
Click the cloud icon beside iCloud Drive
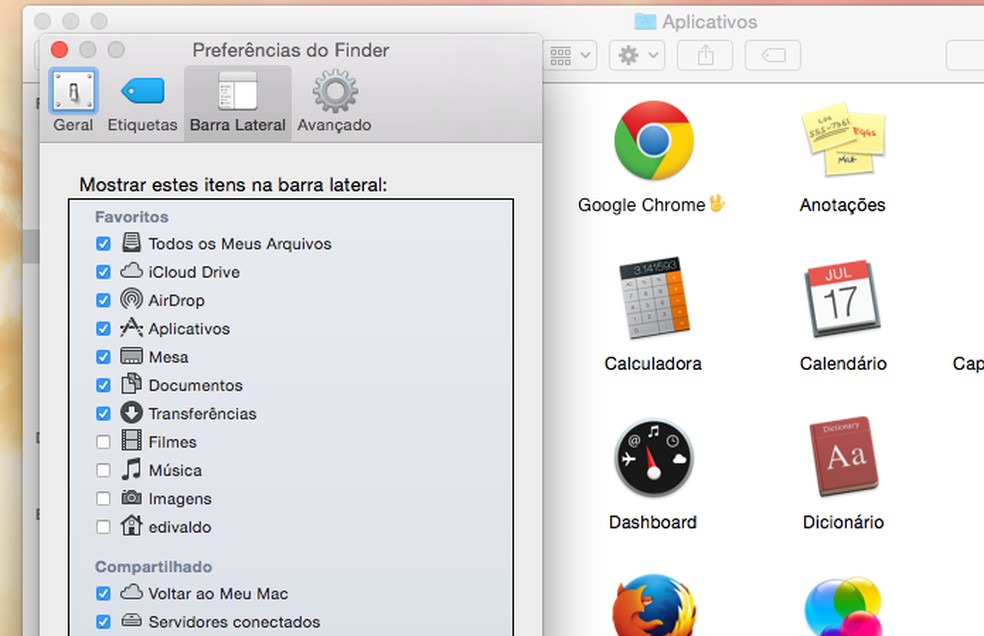[131, 271]
